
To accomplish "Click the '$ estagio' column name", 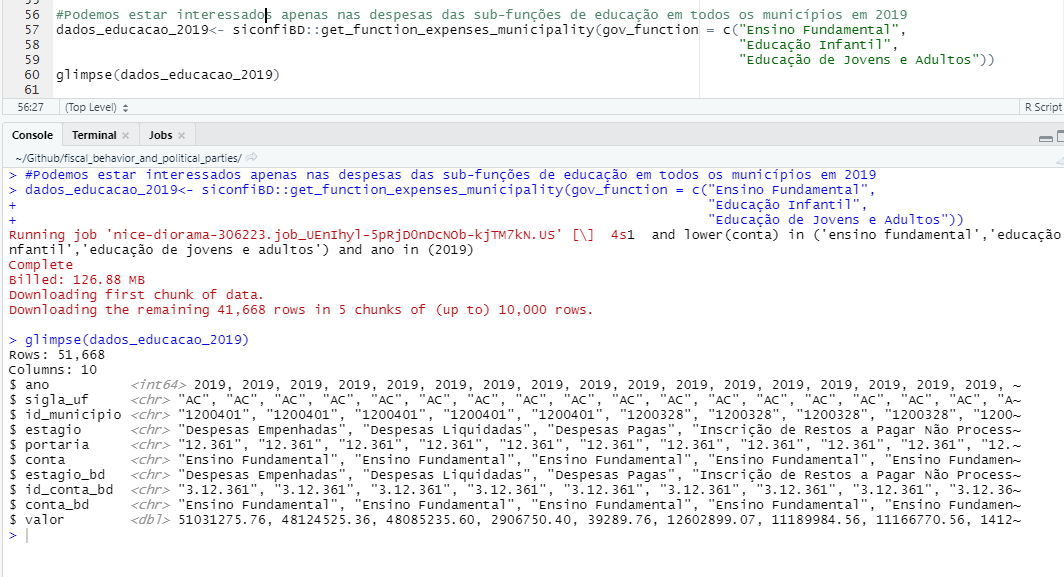I will [45, 430].
